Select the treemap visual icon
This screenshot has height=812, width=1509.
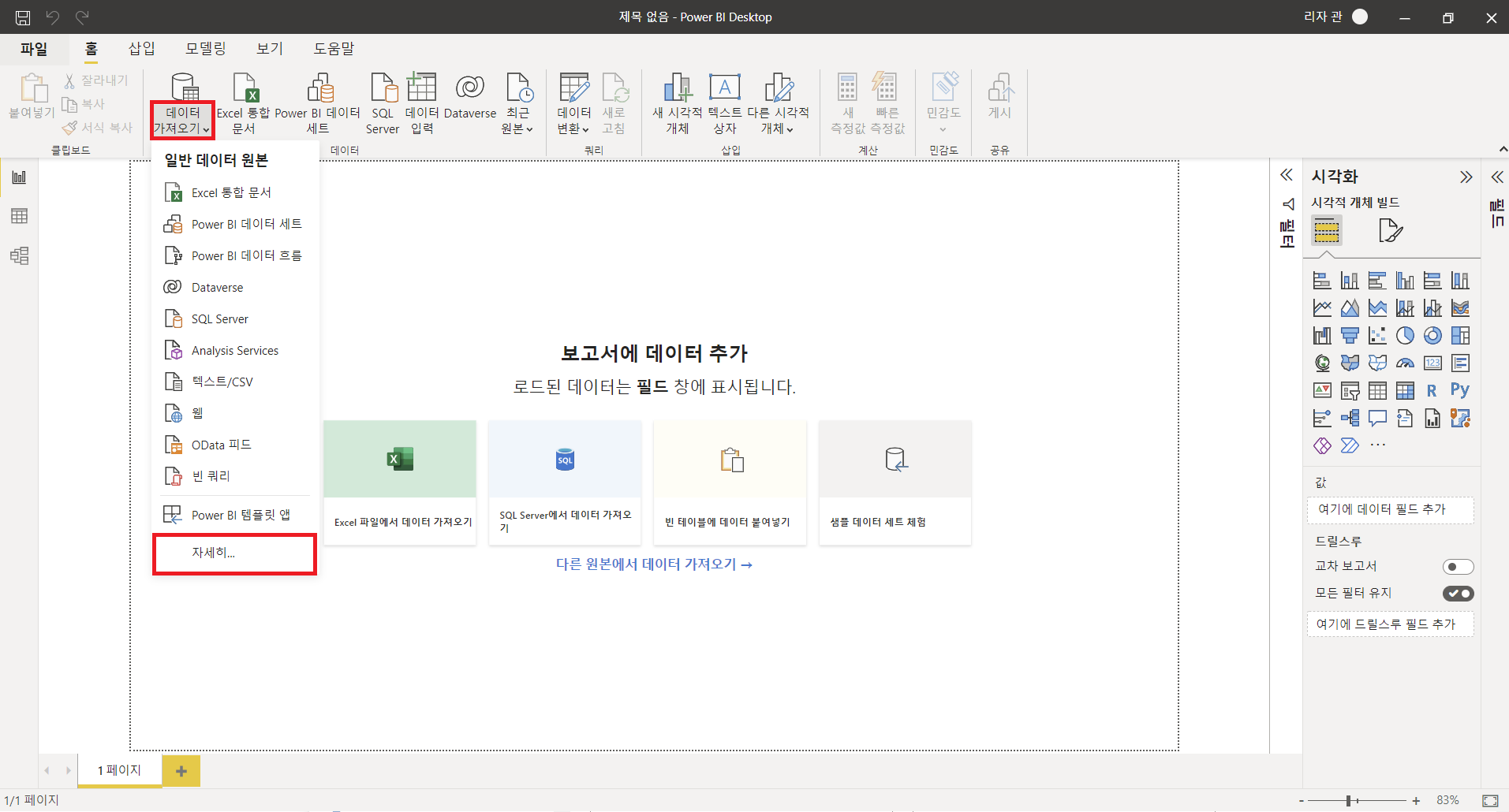(x=1460, y=336)
